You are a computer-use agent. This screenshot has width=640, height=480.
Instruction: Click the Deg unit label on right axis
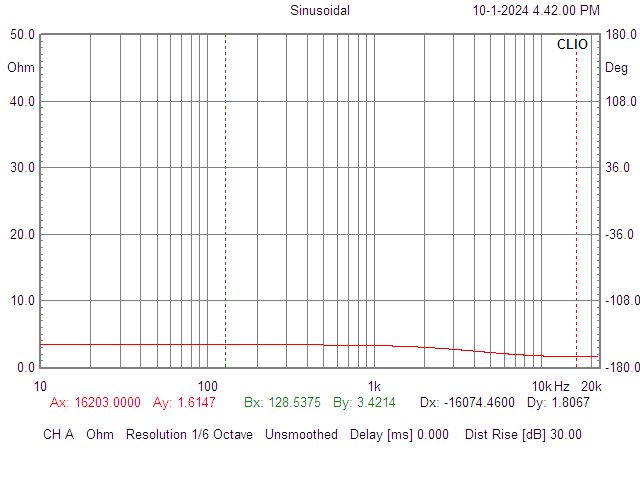[x=617, y=68]
